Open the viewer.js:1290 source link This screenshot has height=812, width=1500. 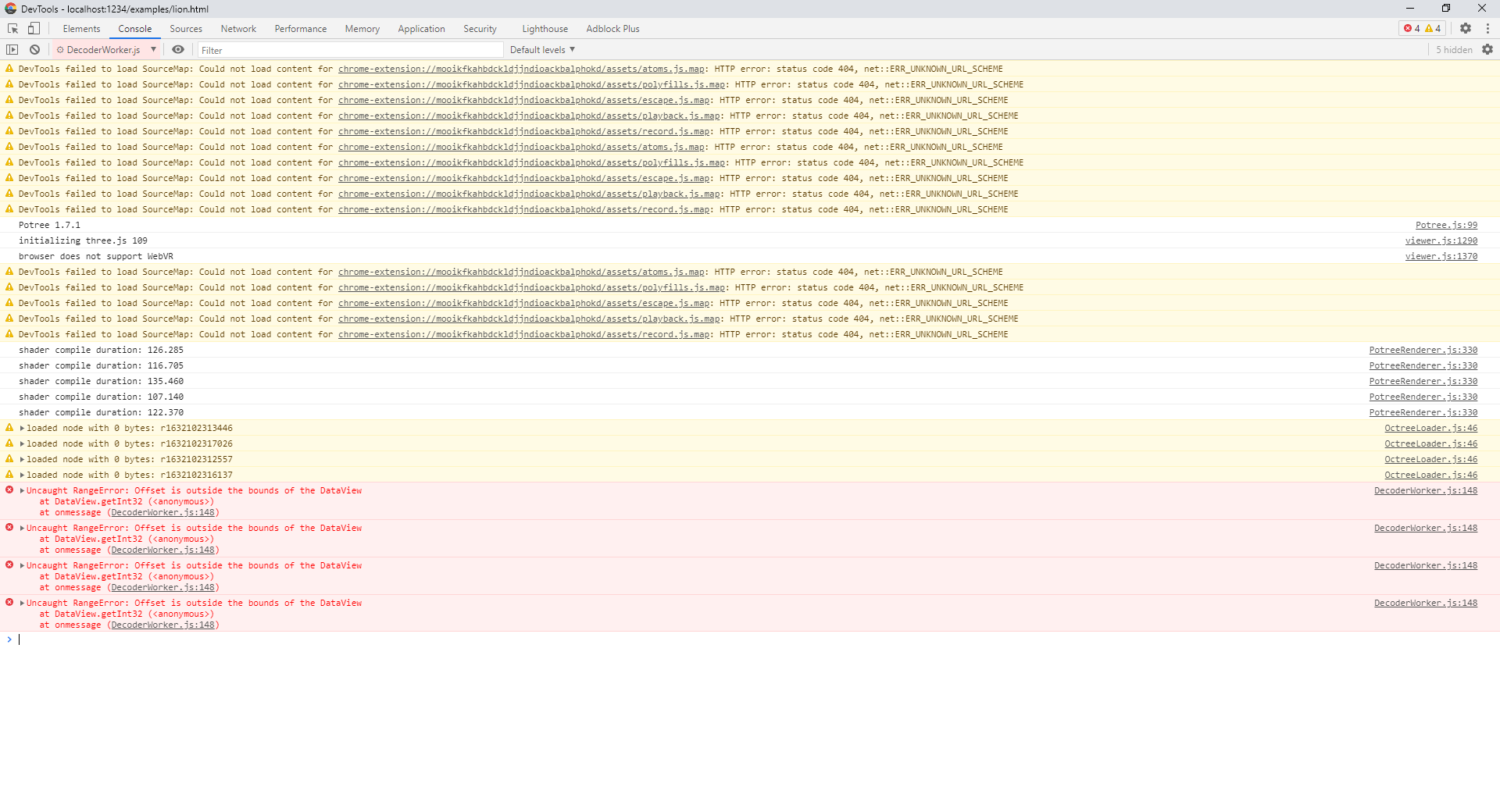click(x=1441, y=240)
